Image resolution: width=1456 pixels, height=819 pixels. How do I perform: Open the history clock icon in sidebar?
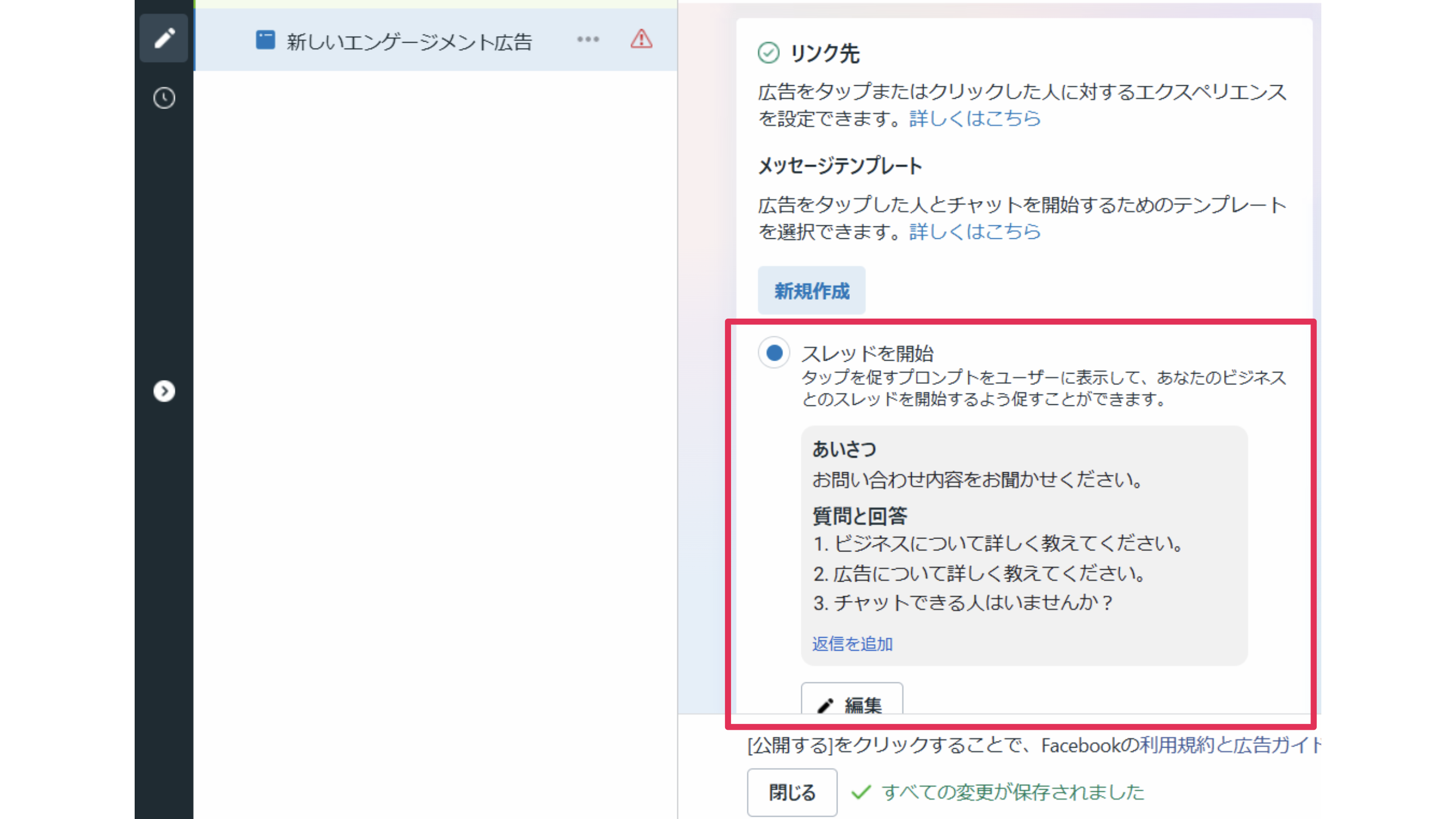[x=164, y=99]
